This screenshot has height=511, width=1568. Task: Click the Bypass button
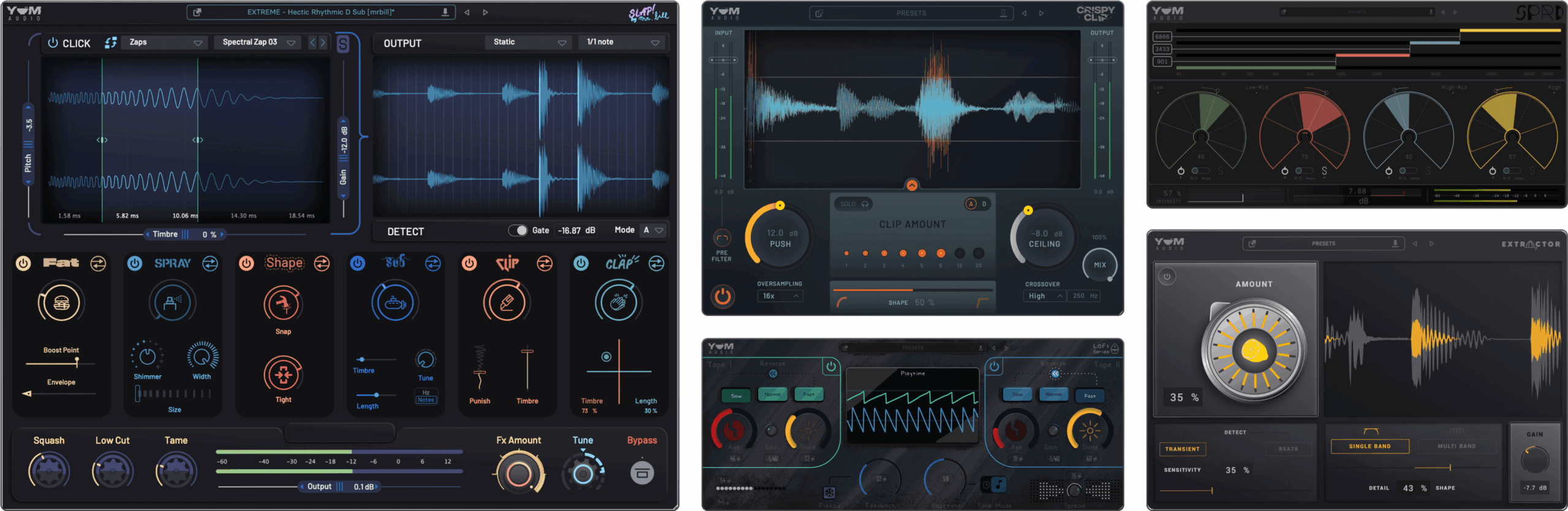click(642, 473)
